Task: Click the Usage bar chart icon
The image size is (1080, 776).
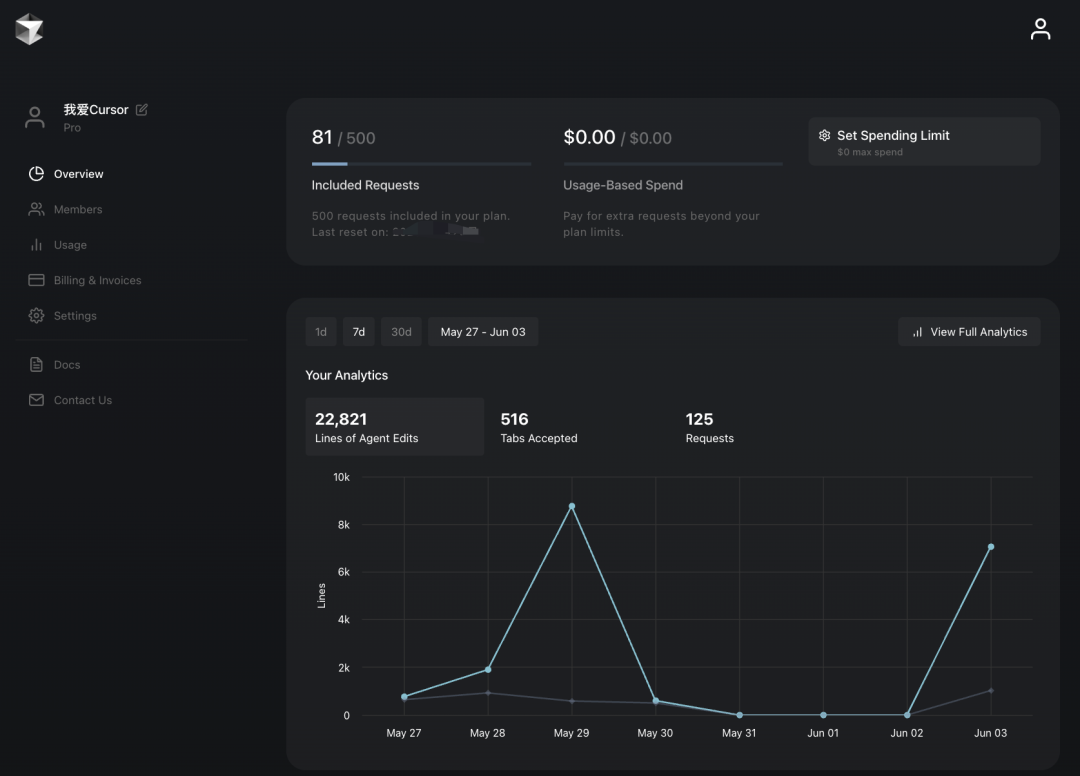Action: [x=36, y=245]
